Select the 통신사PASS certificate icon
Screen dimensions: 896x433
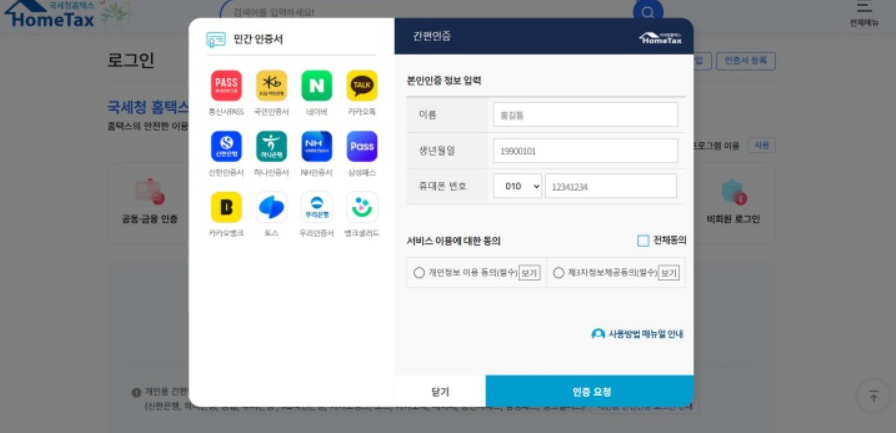[x=226, y=86]
